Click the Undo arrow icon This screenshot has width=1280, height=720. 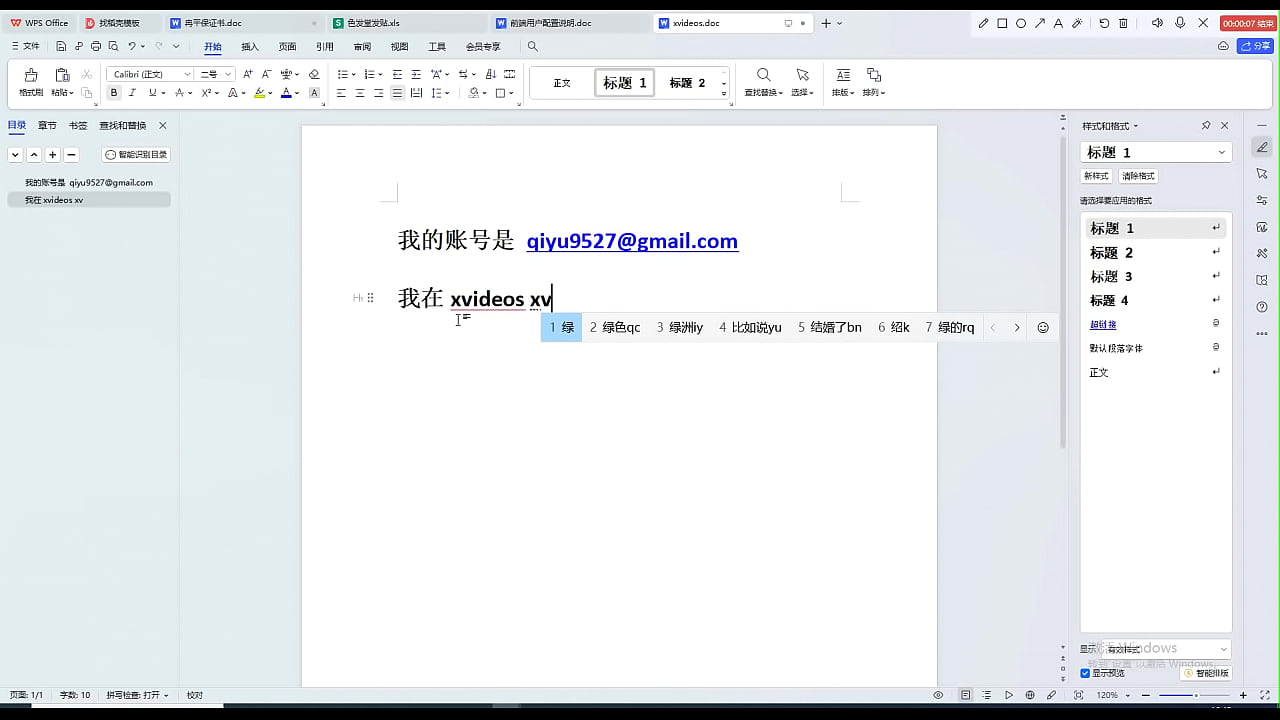131,46
